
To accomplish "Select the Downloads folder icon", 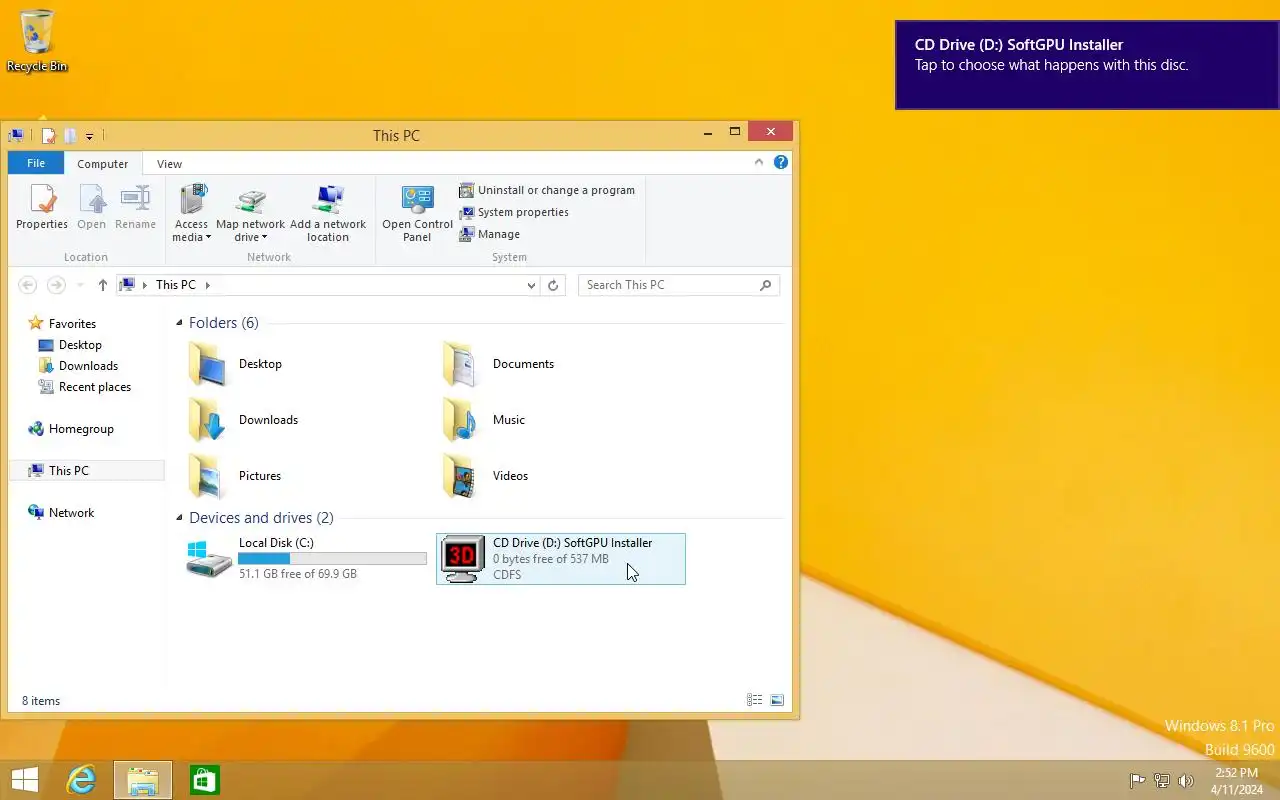I will (x=208, y=420).
